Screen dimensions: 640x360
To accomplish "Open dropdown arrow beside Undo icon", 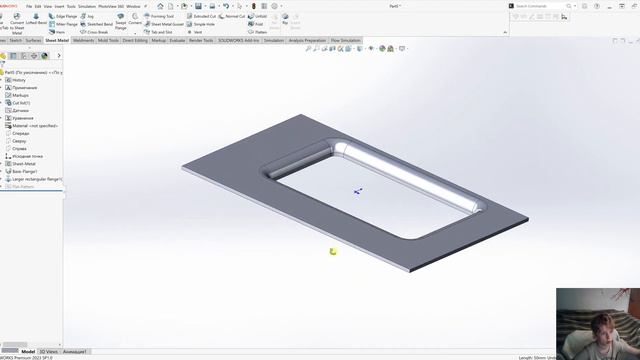I will 232,6.
